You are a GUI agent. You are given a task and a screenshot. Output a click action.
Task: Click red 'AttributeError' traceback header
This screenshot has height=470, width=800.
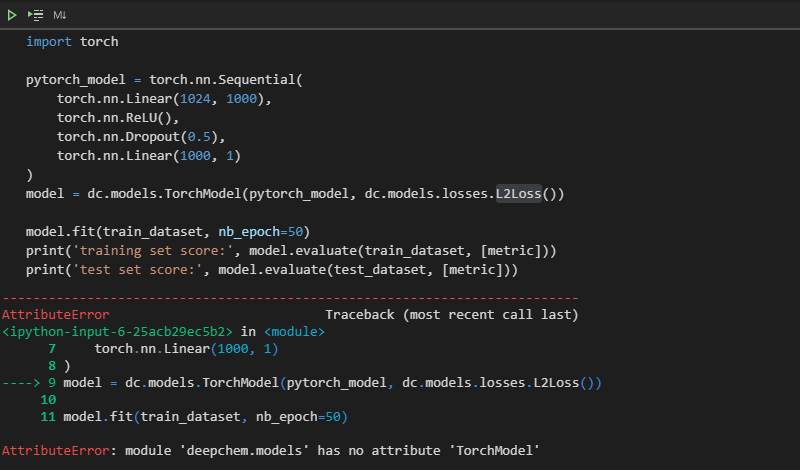click(56, 314)
